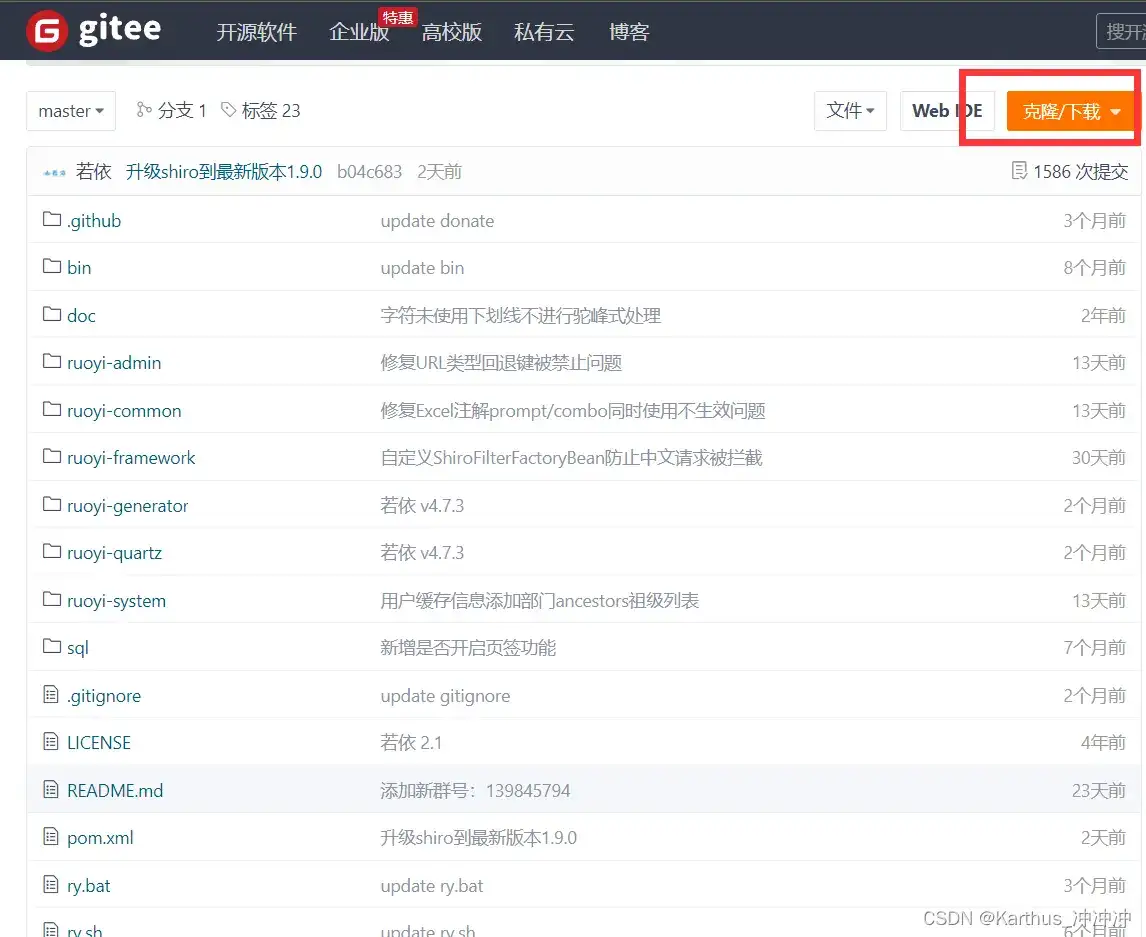Viewport: 1146px width, 937px height.
Task: Click commit message 字符未使用下划线不进行驼峰式处理
Action: 520,316
